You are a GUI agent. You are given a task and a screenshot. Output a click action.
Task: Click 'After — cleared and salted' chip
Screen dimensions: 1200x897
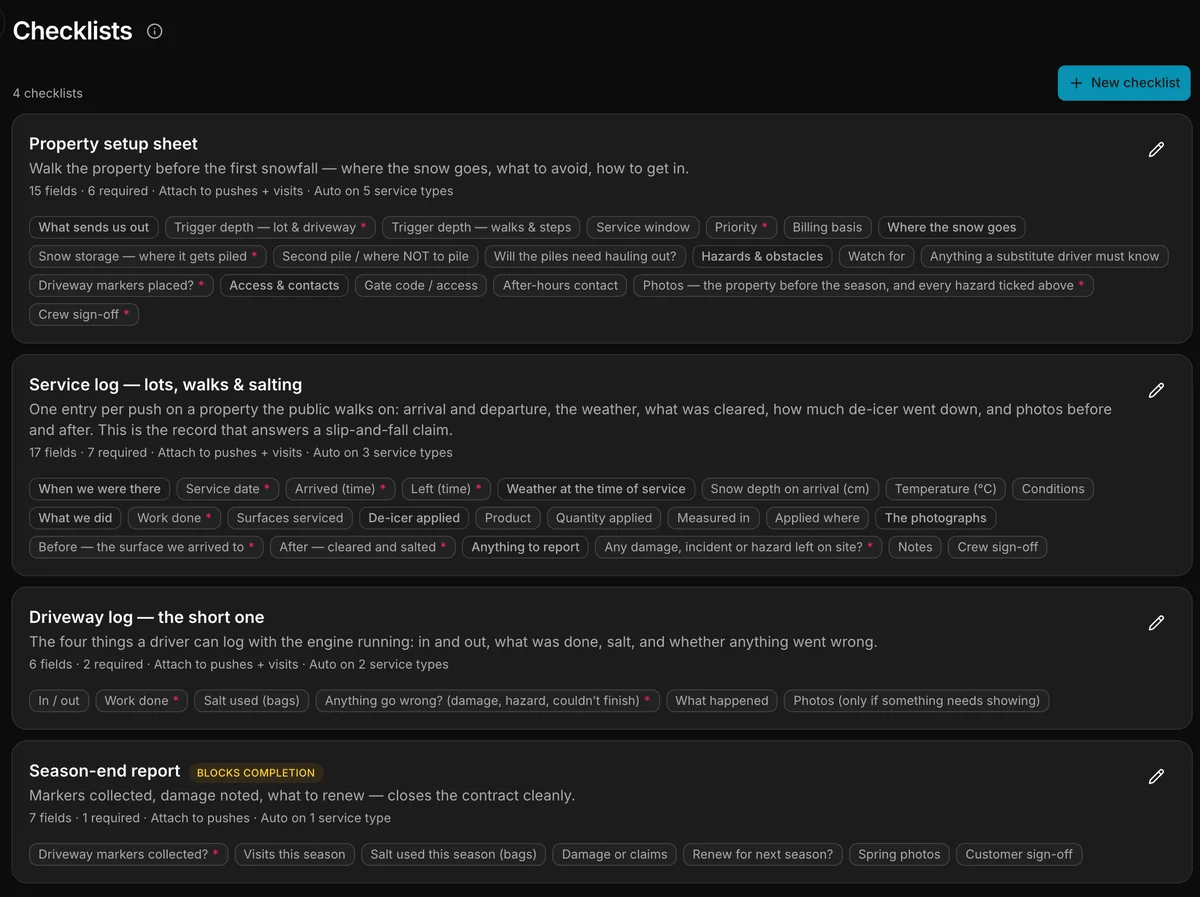(x=363, y=547)
